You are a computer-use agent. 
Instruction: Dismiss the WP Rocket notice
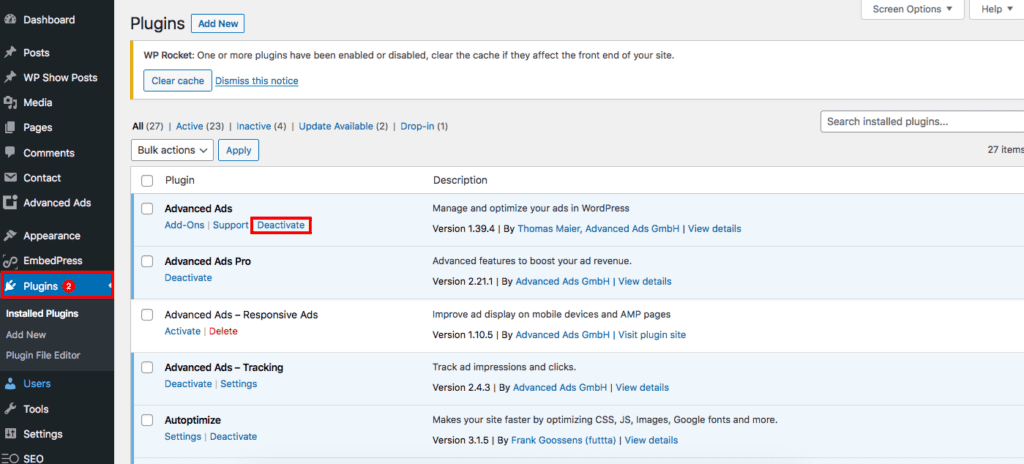tap(257, 81)
